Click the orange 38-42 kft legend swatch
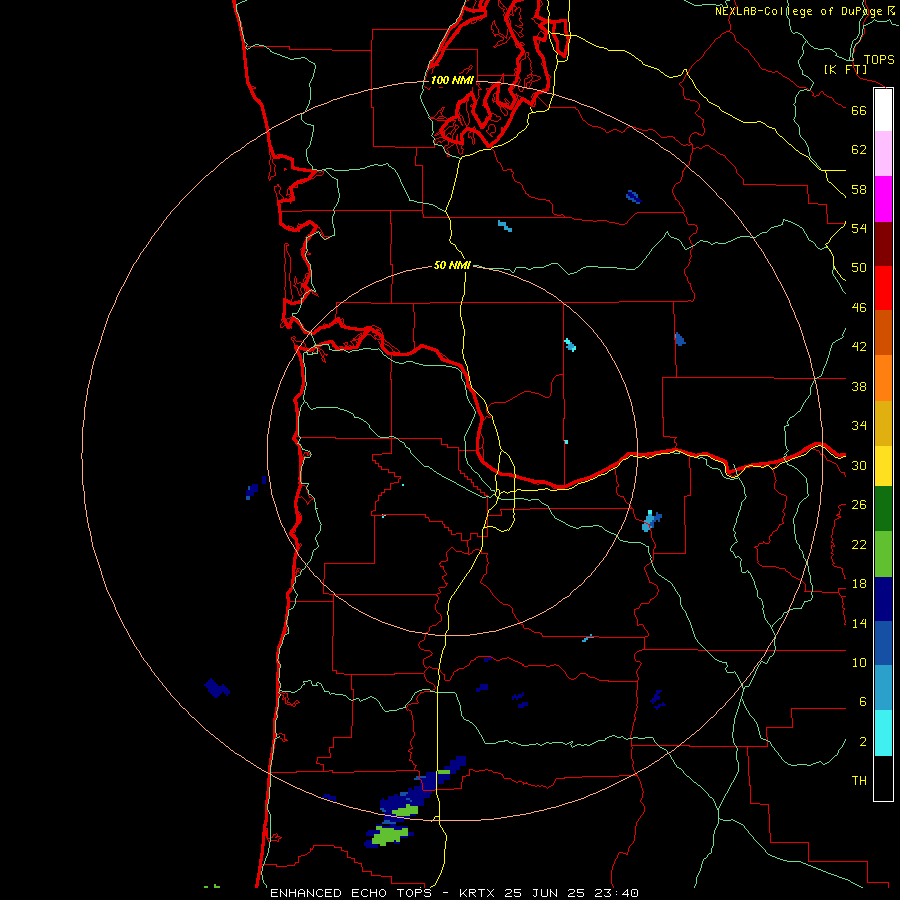The image size is (900, 900). tap(883, 378)
